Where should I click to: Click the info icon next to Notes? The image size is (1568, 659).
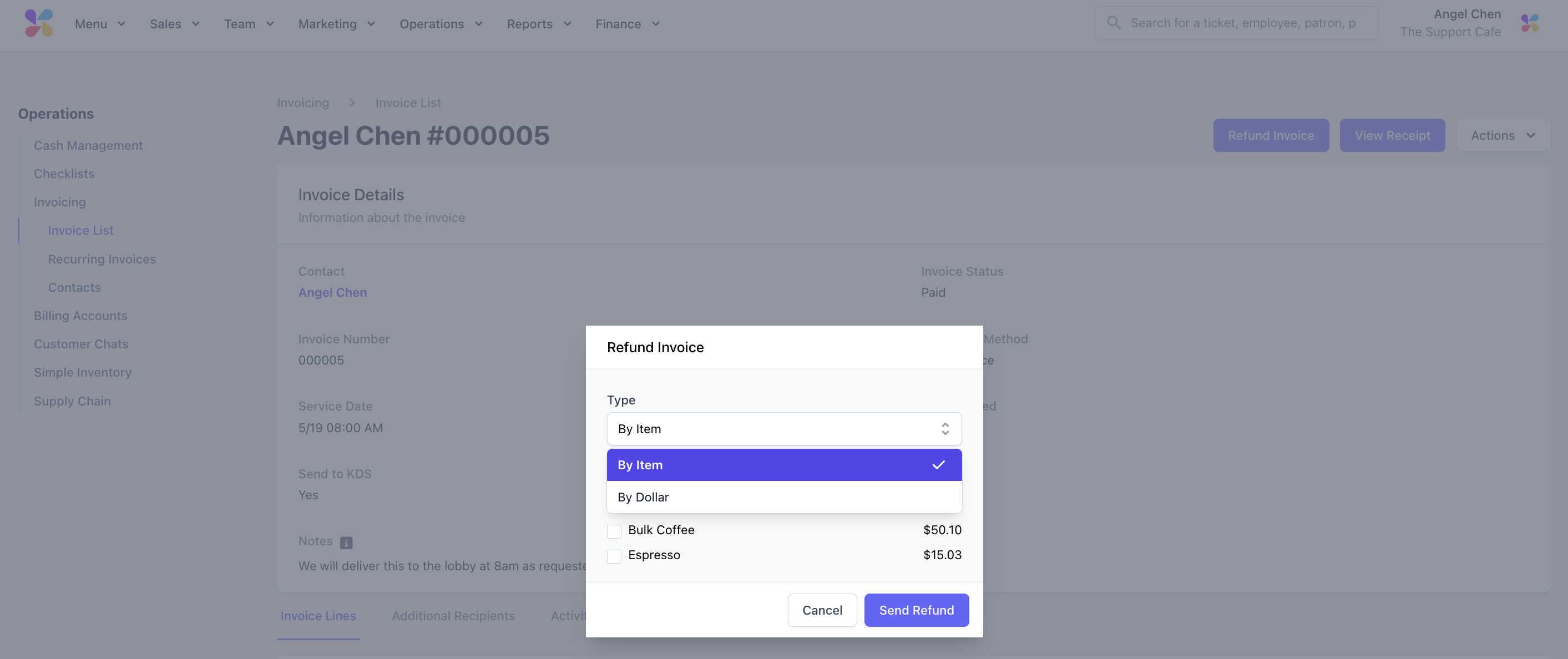346,542
